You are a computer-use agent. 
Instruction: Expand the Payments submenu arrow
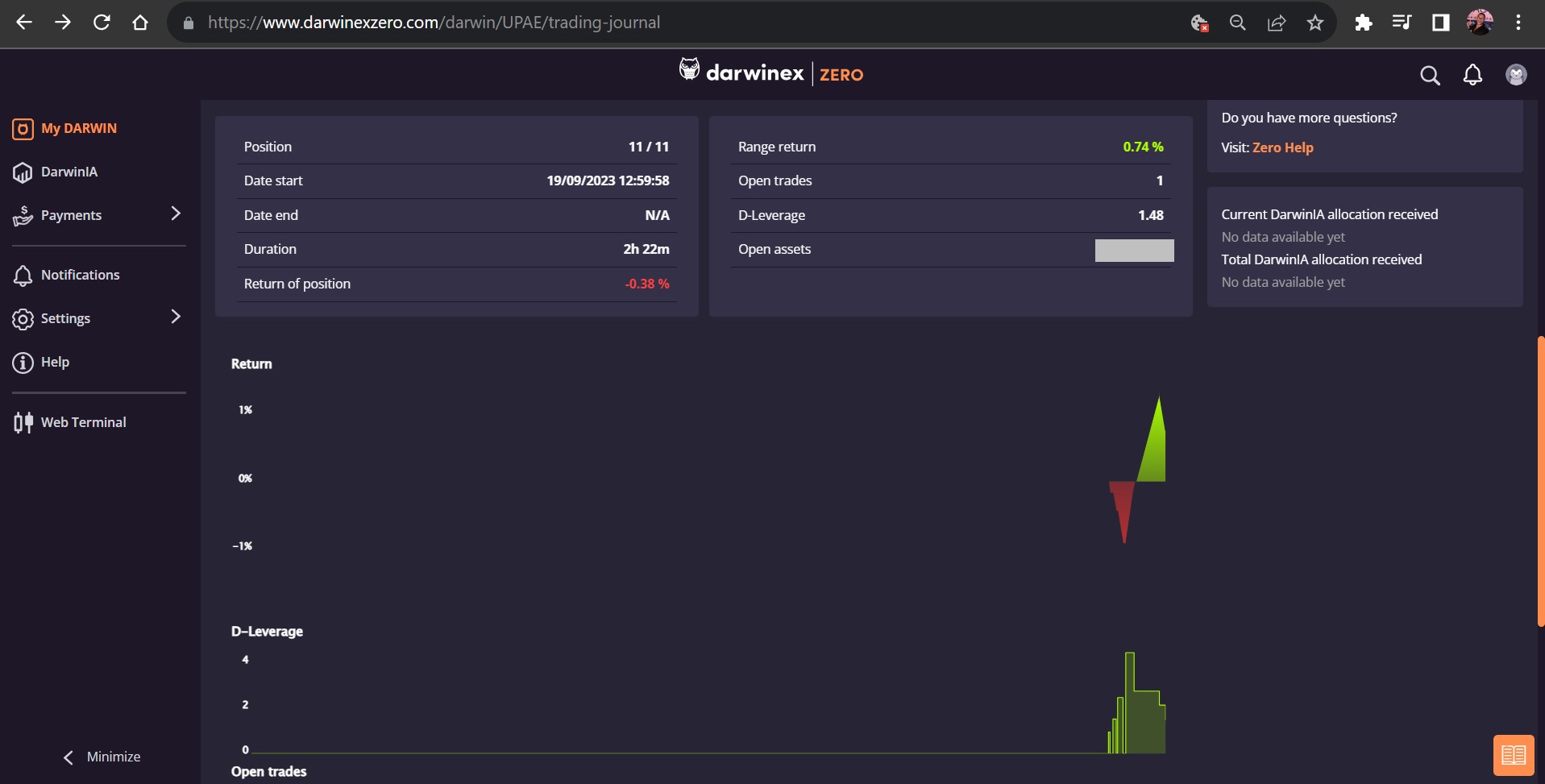(x=176, y=214)
